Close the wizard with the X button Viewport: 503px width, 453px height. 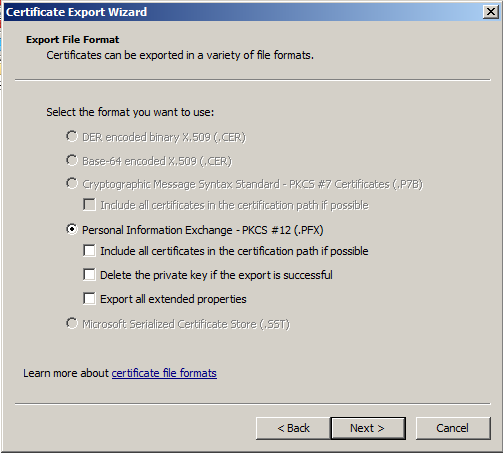pyautogui.click(x=491, y=12)
